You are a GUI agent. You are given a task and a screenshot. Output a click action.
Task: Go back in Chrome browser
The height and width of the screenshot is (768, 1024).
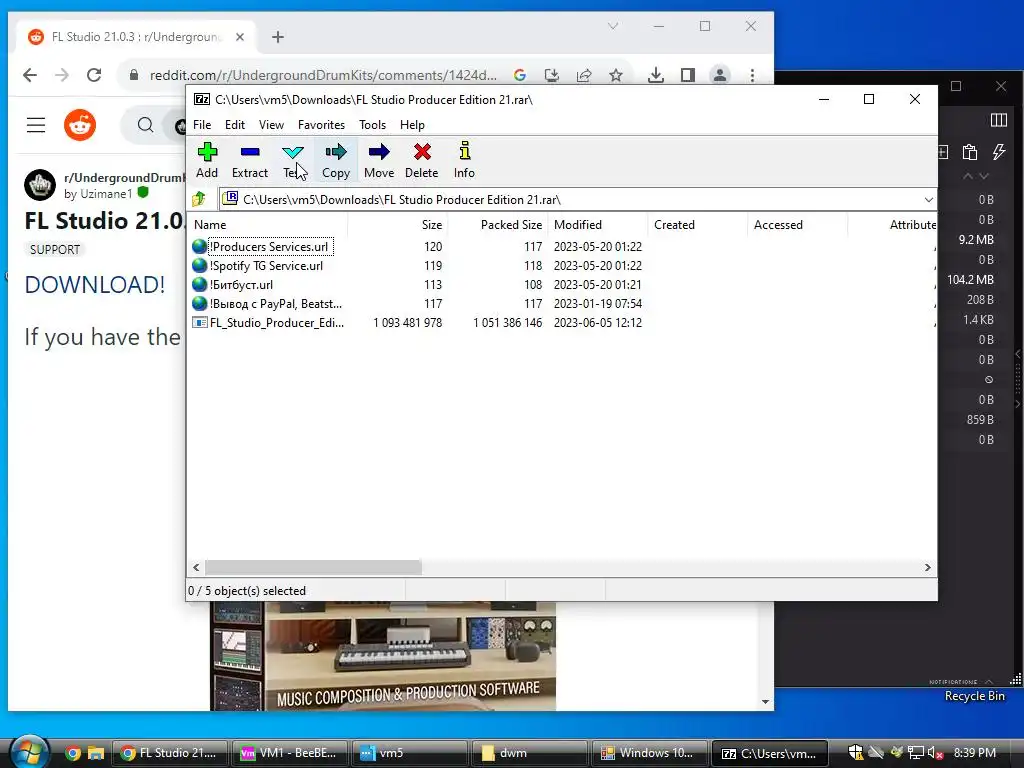click(x=30, y=75)
